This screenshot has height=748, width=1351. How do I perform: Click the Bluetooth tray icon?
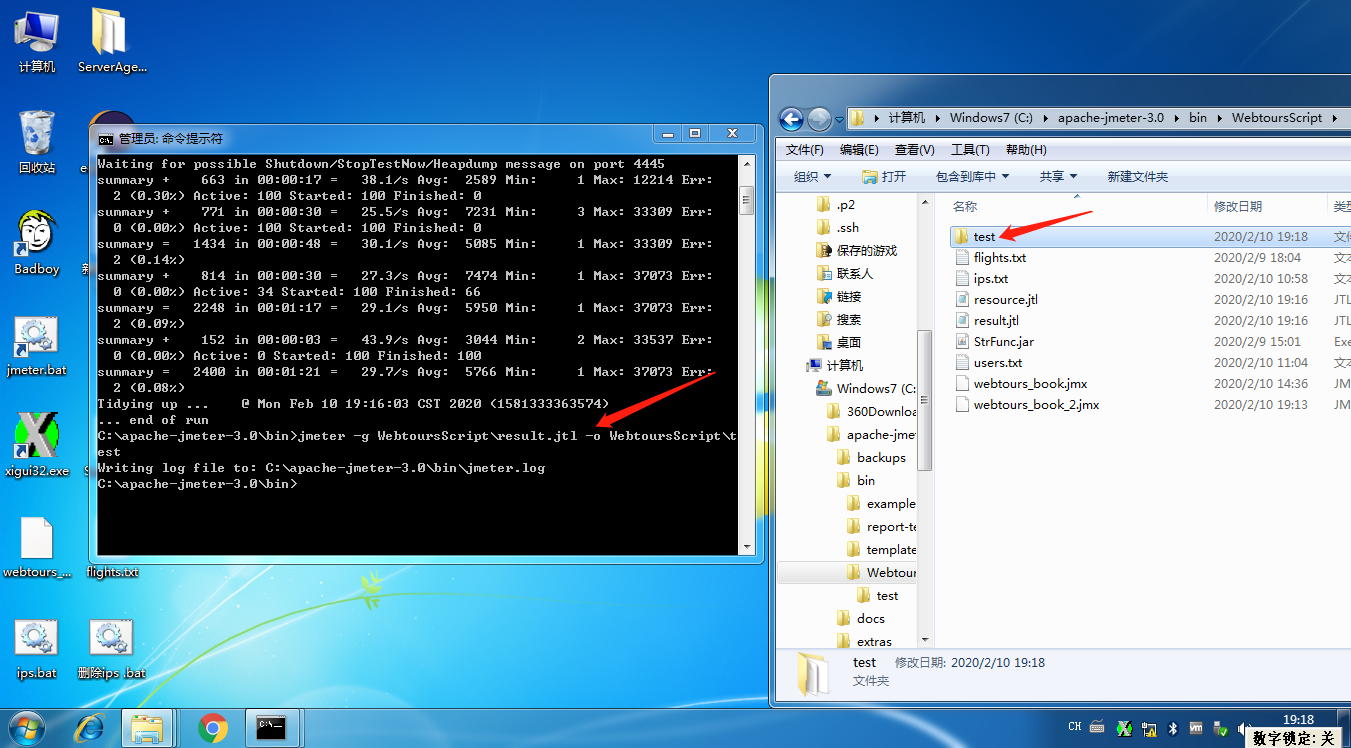[1174, 728]
